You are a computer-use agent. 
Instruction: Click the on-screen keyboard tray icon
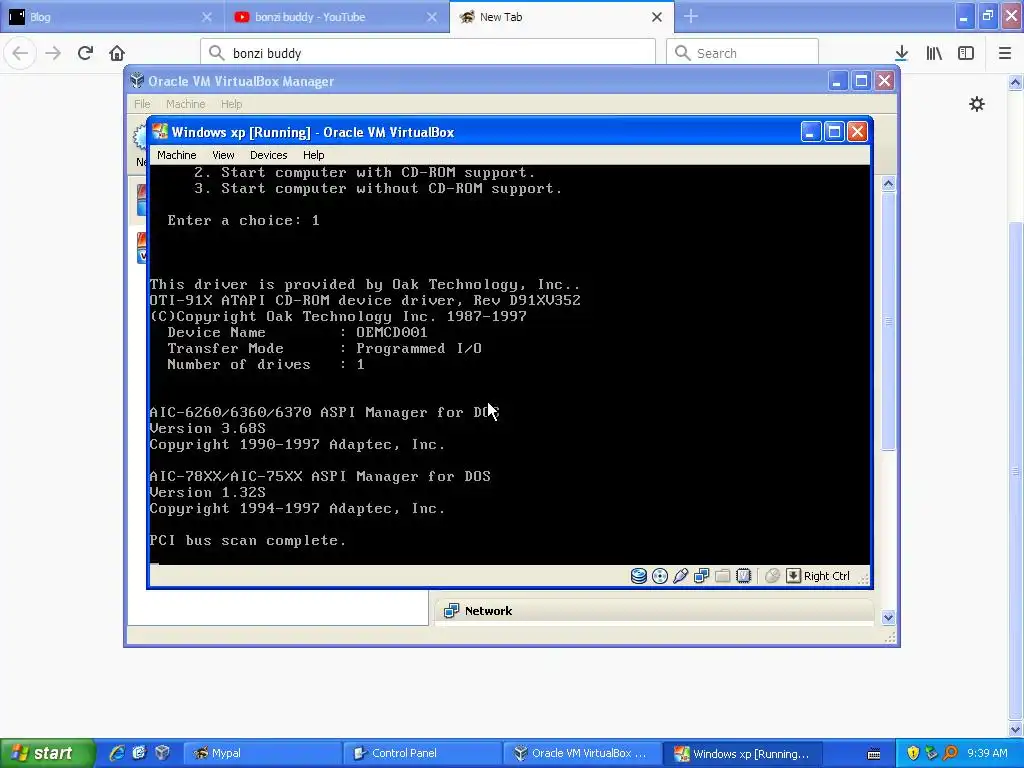[874, 754]
